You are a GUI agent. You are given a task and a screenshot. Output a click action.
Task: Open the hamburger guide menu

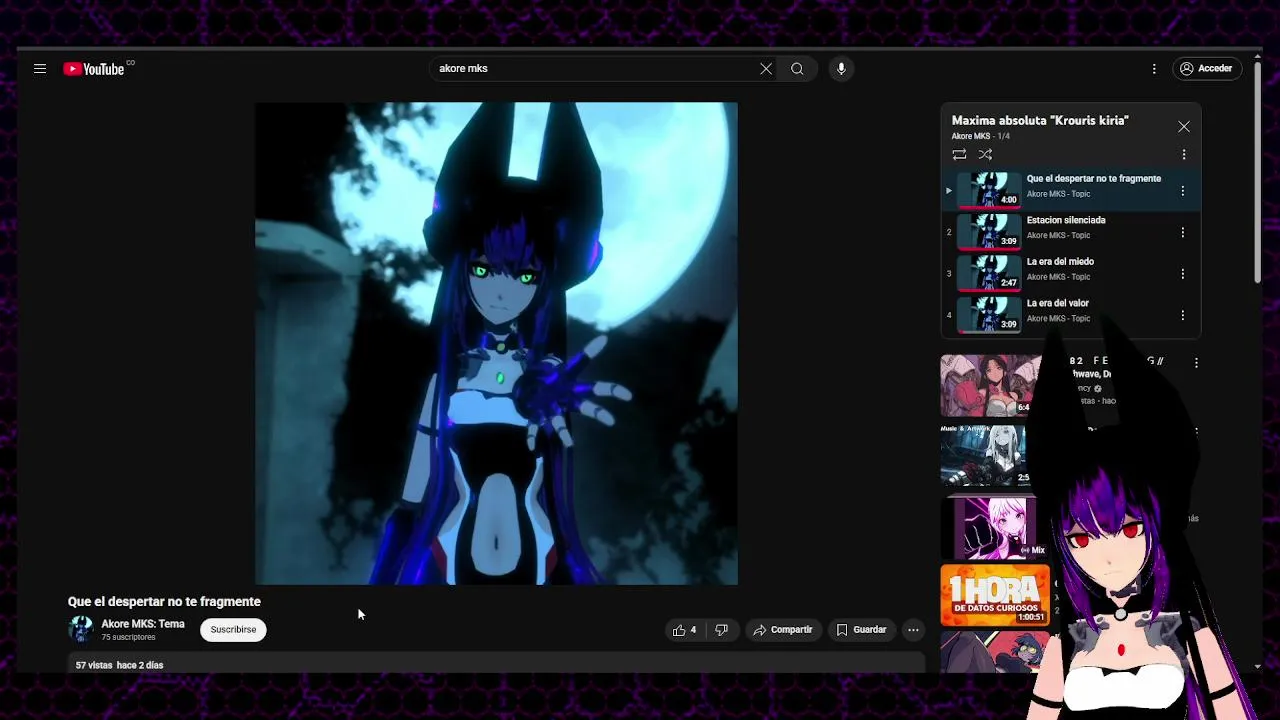pos(40,69)
